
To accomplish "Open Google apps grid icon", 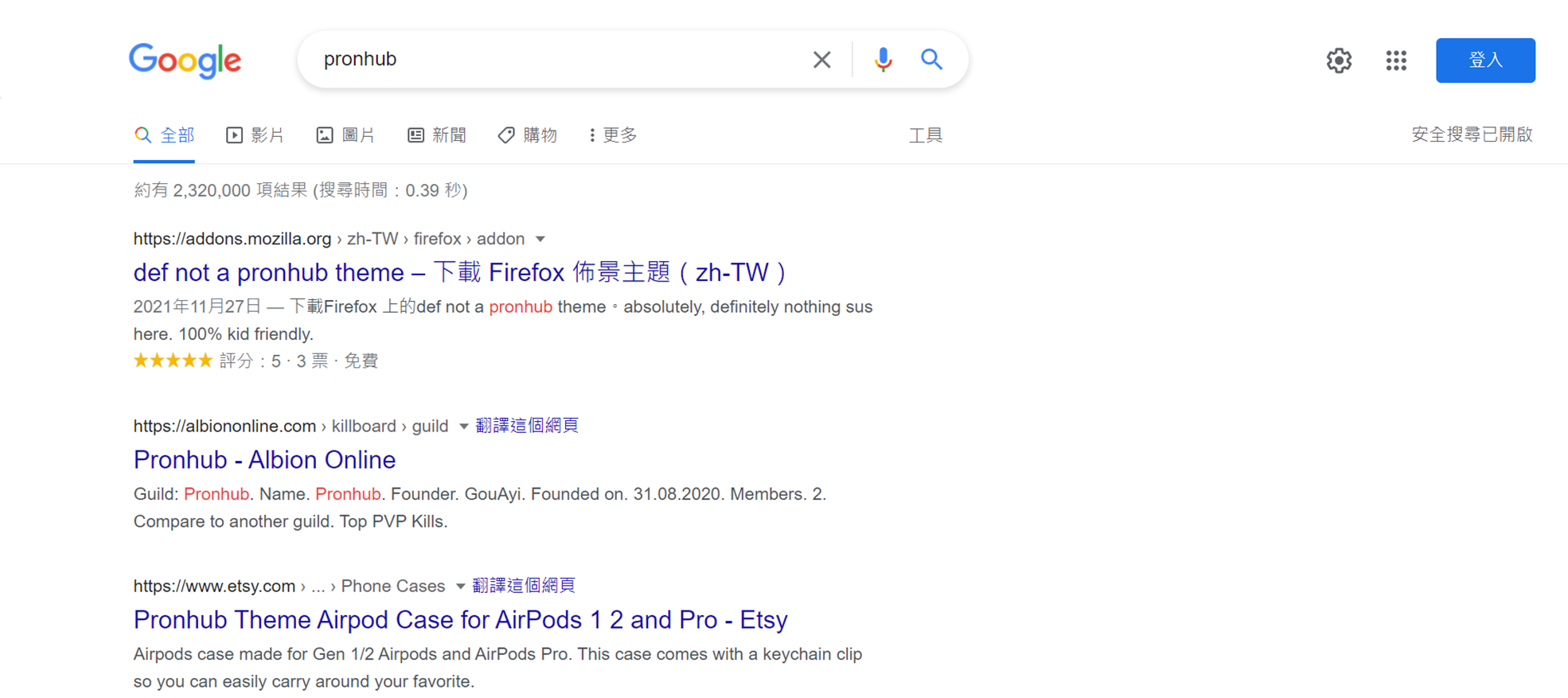I will pos(1396,60).
